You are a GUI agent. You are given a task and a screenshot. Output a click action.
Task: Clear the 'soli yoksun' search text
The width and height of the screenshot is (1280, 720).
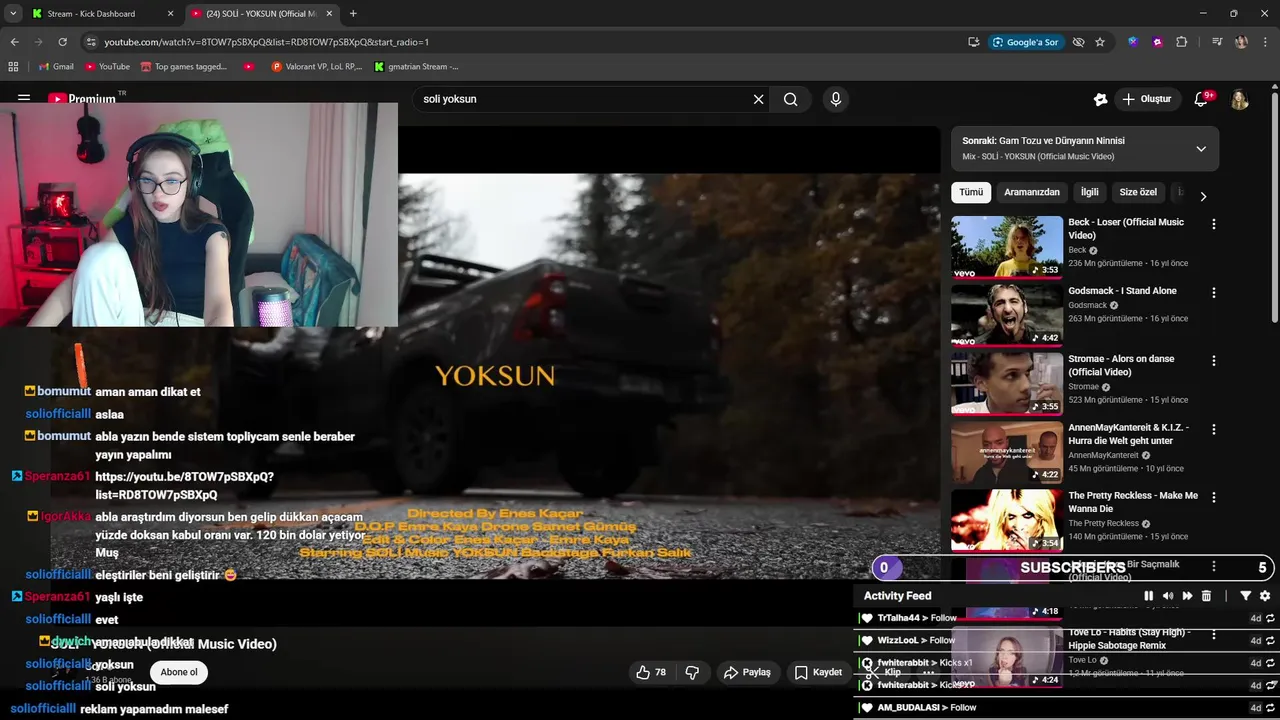click(758, 99)
